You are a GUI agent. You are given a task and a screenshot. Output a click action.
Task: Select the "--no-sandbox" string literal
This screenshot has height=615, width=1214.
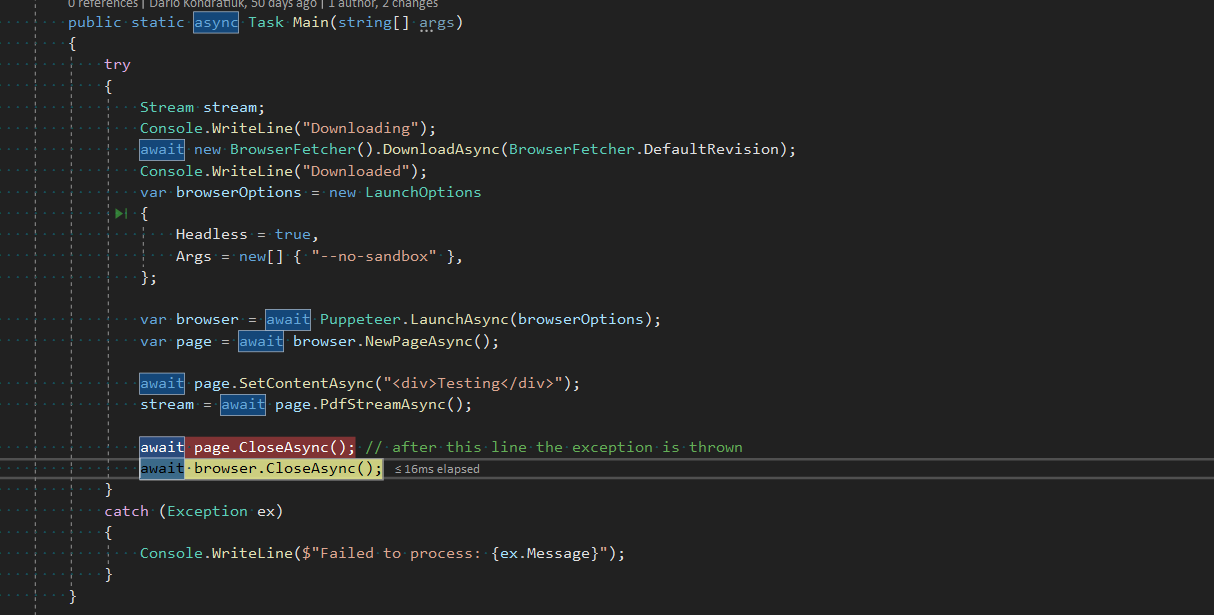click(x=374, y=255)
